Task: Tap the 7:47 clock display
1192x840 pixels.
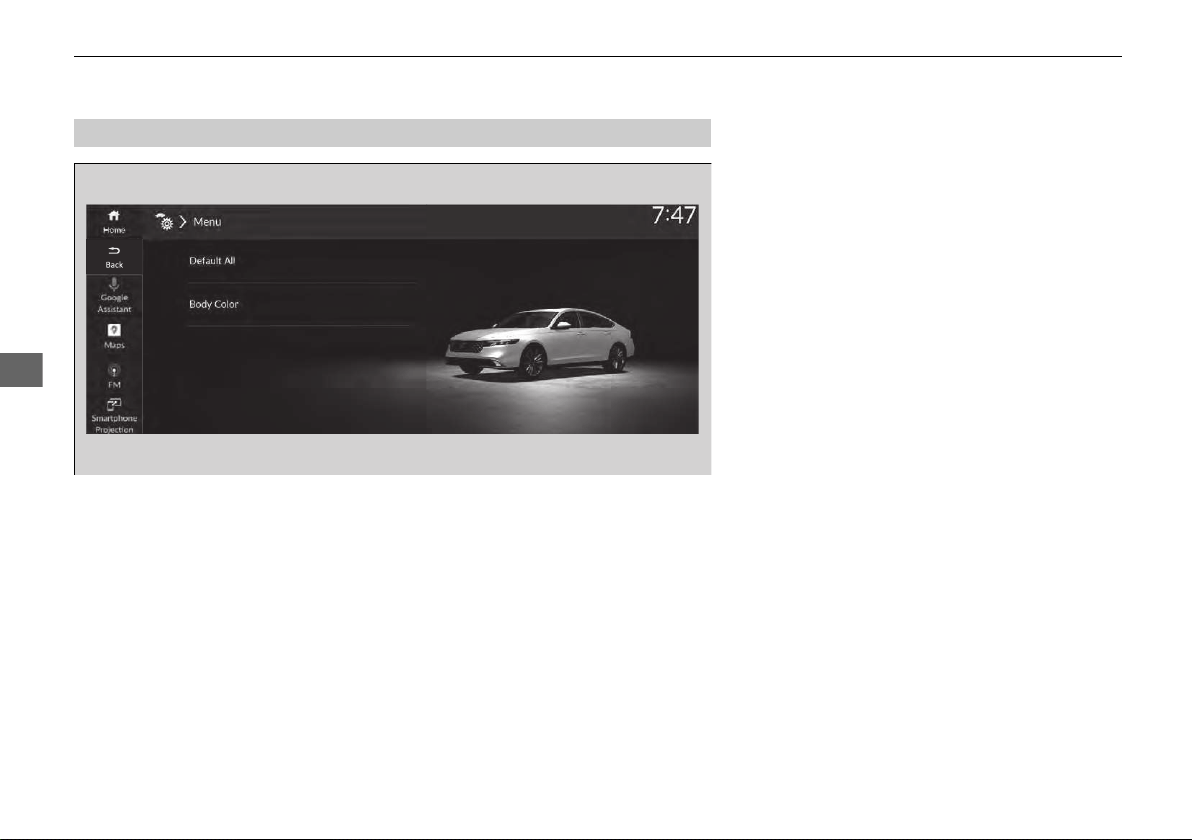Action: click(674, 216)
